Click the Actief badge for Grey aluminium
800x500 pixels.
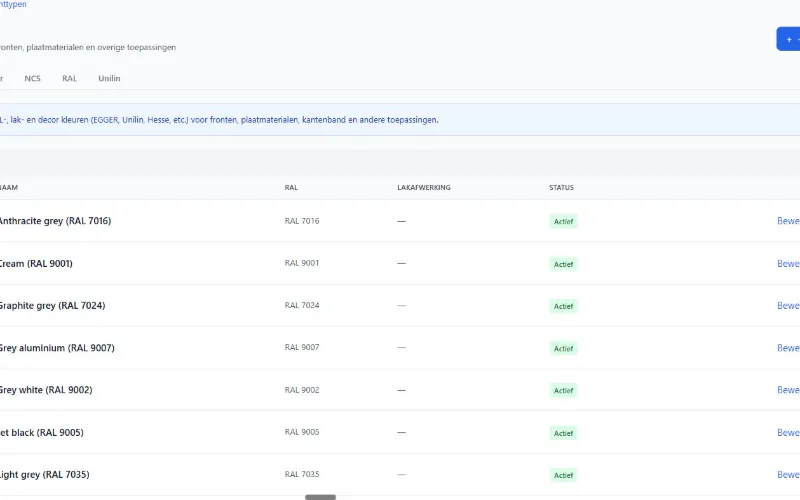coord(563,348)
